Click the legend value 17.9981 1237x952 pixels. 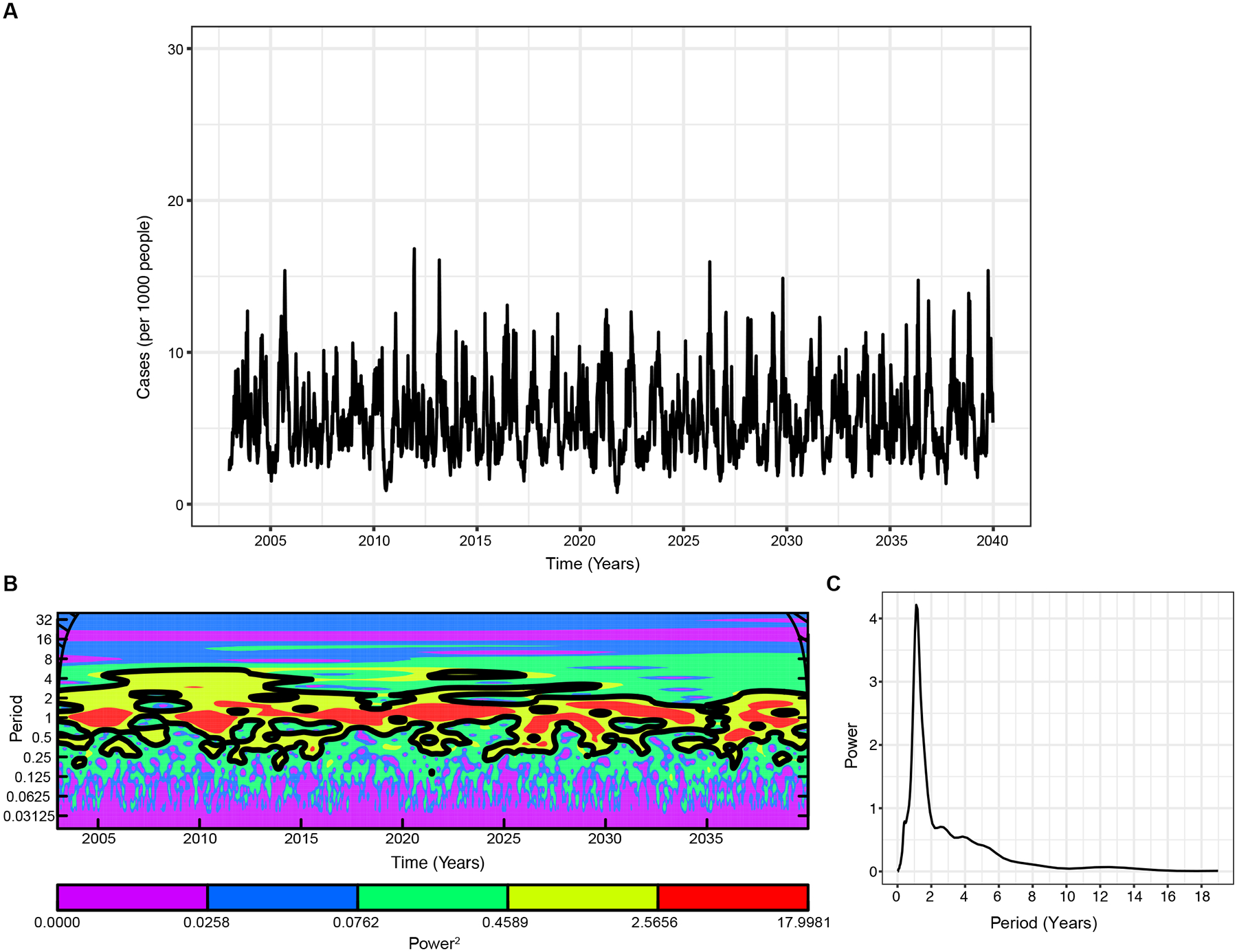pyautogui.click(x=804, y=922)
